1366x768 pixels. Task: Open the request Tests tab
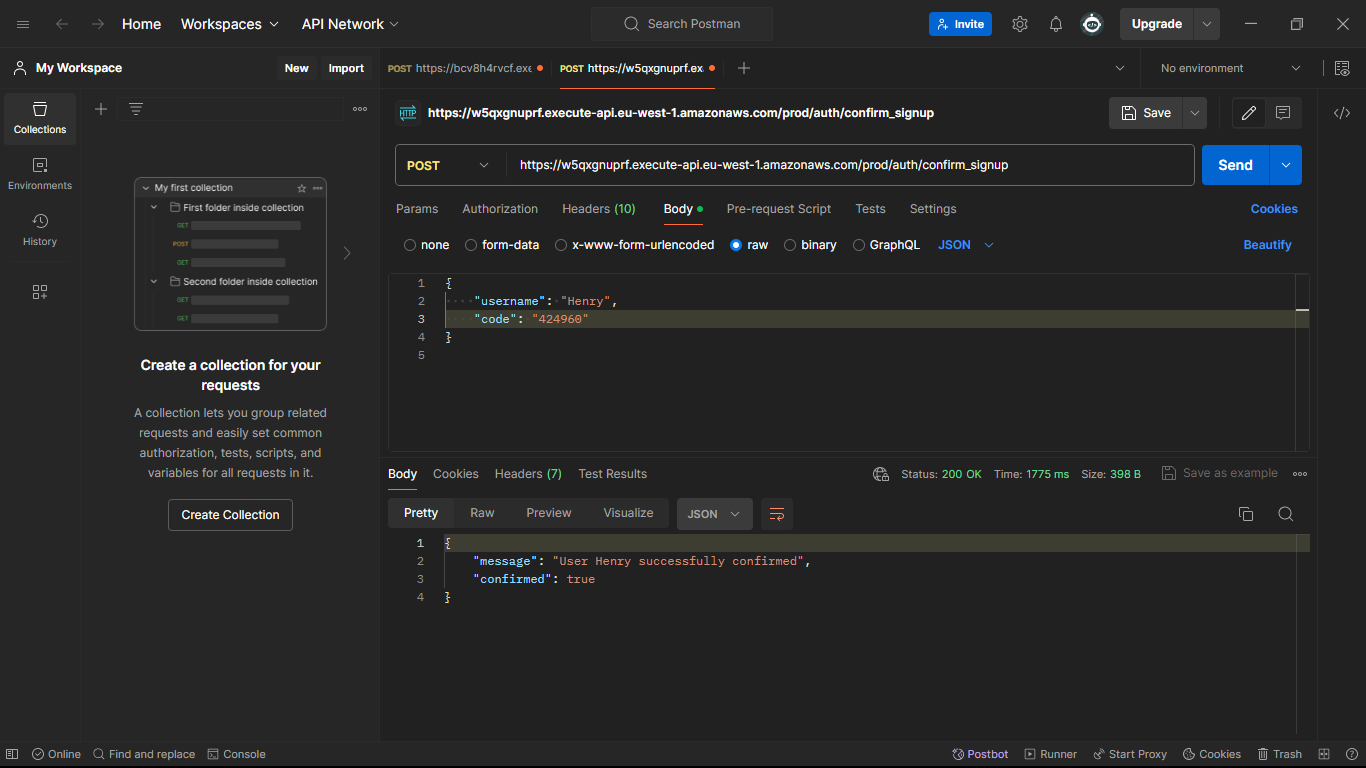coord(870,209)
